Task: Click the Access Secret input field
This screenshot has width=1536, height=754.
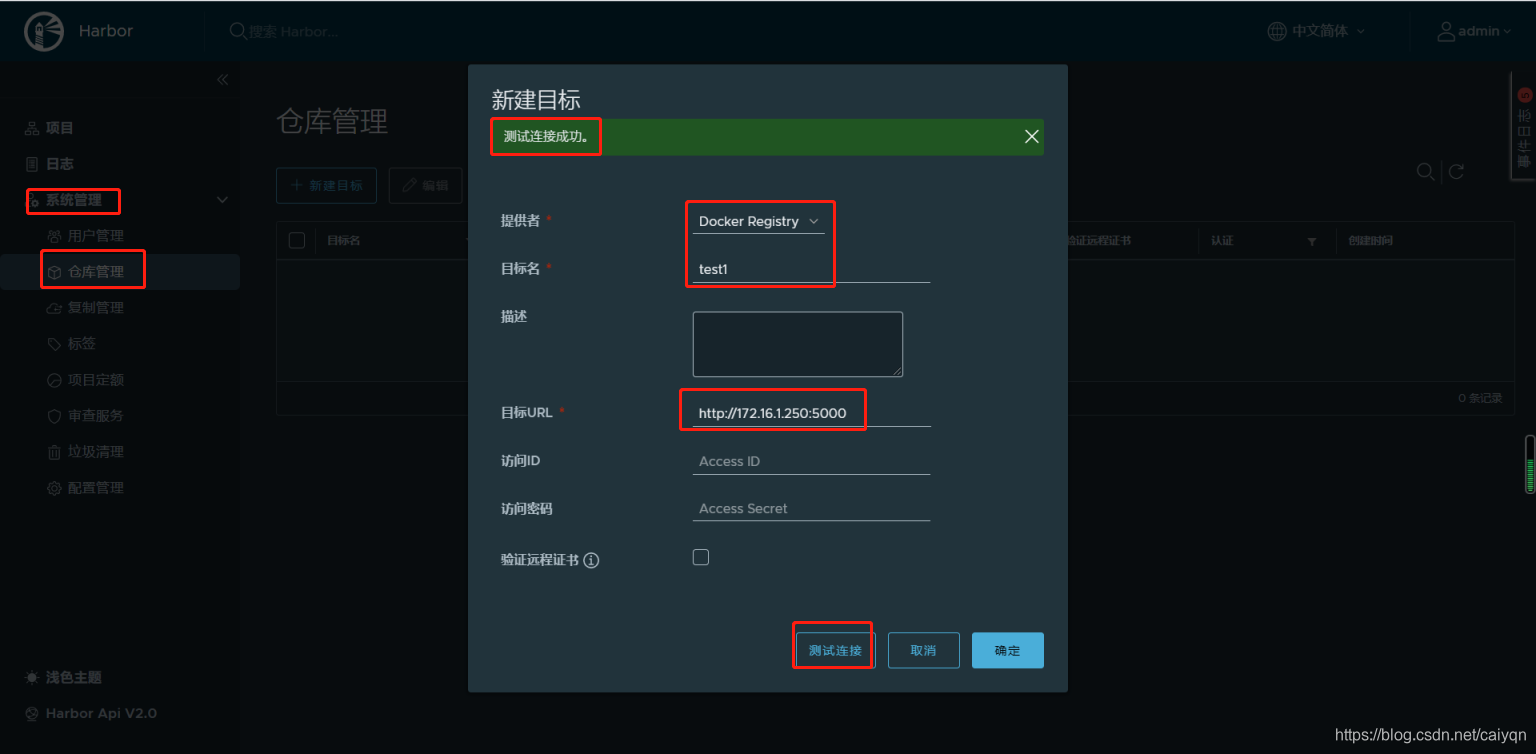Action: tap(812, 508)
